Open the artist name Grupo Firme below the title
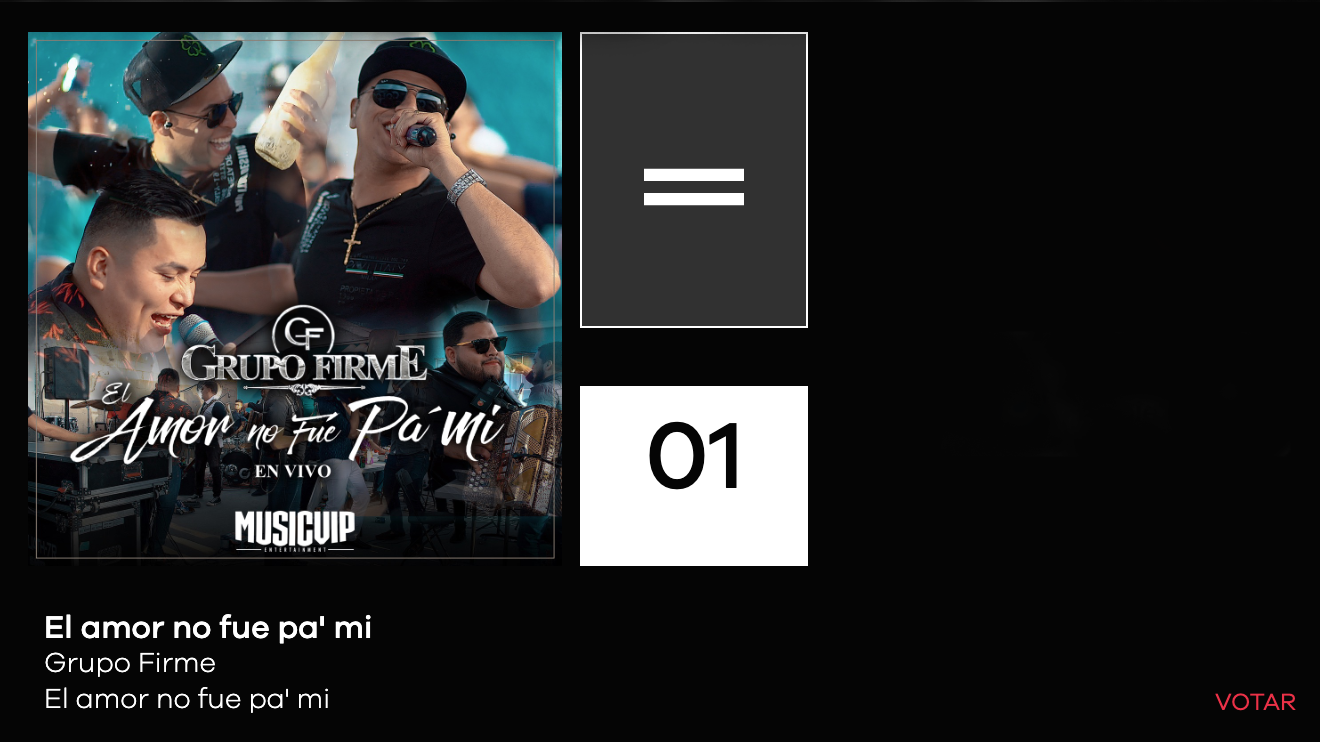 130,663
